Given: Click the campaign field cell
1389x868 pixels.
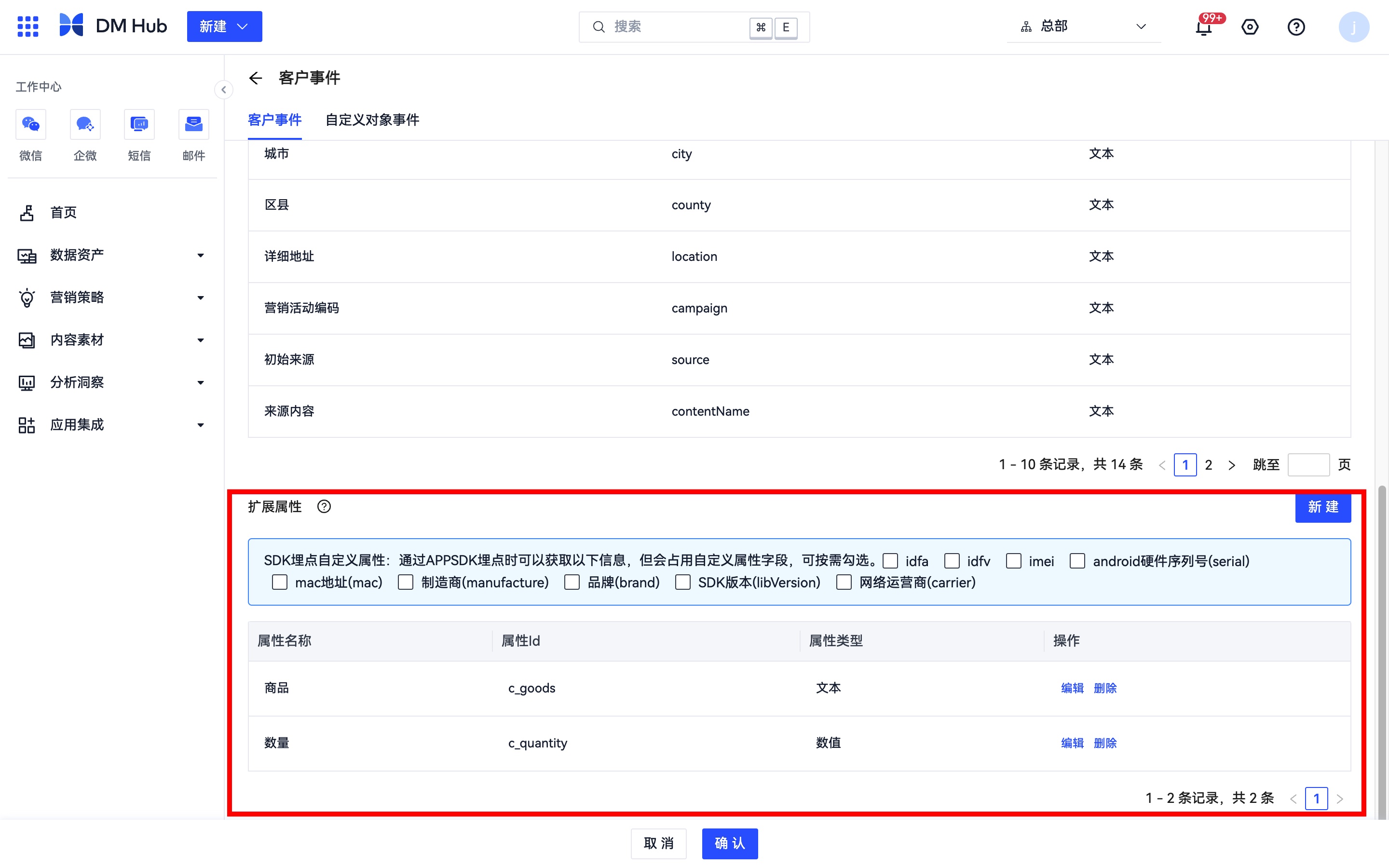Looking at the screenshot, I should click(x=699, y=308).
